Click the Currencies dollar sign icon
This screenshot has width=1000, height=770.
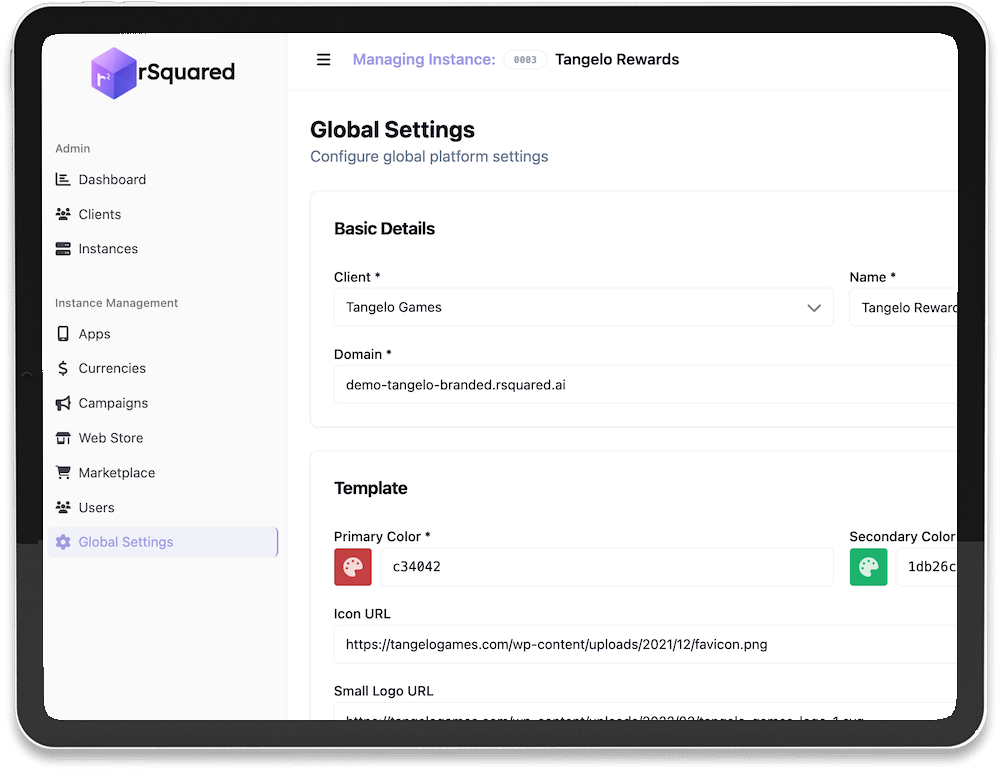pos(63,369)
